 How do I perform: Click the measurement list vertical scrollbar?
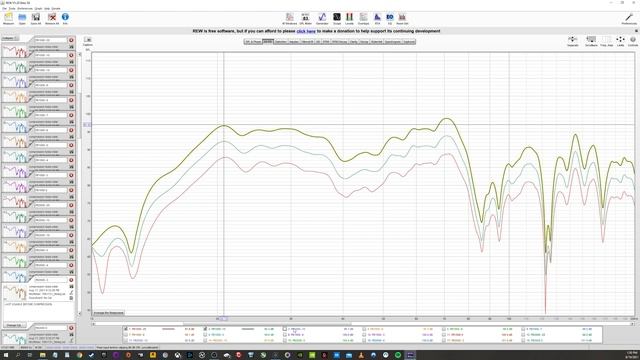point(80,184)
